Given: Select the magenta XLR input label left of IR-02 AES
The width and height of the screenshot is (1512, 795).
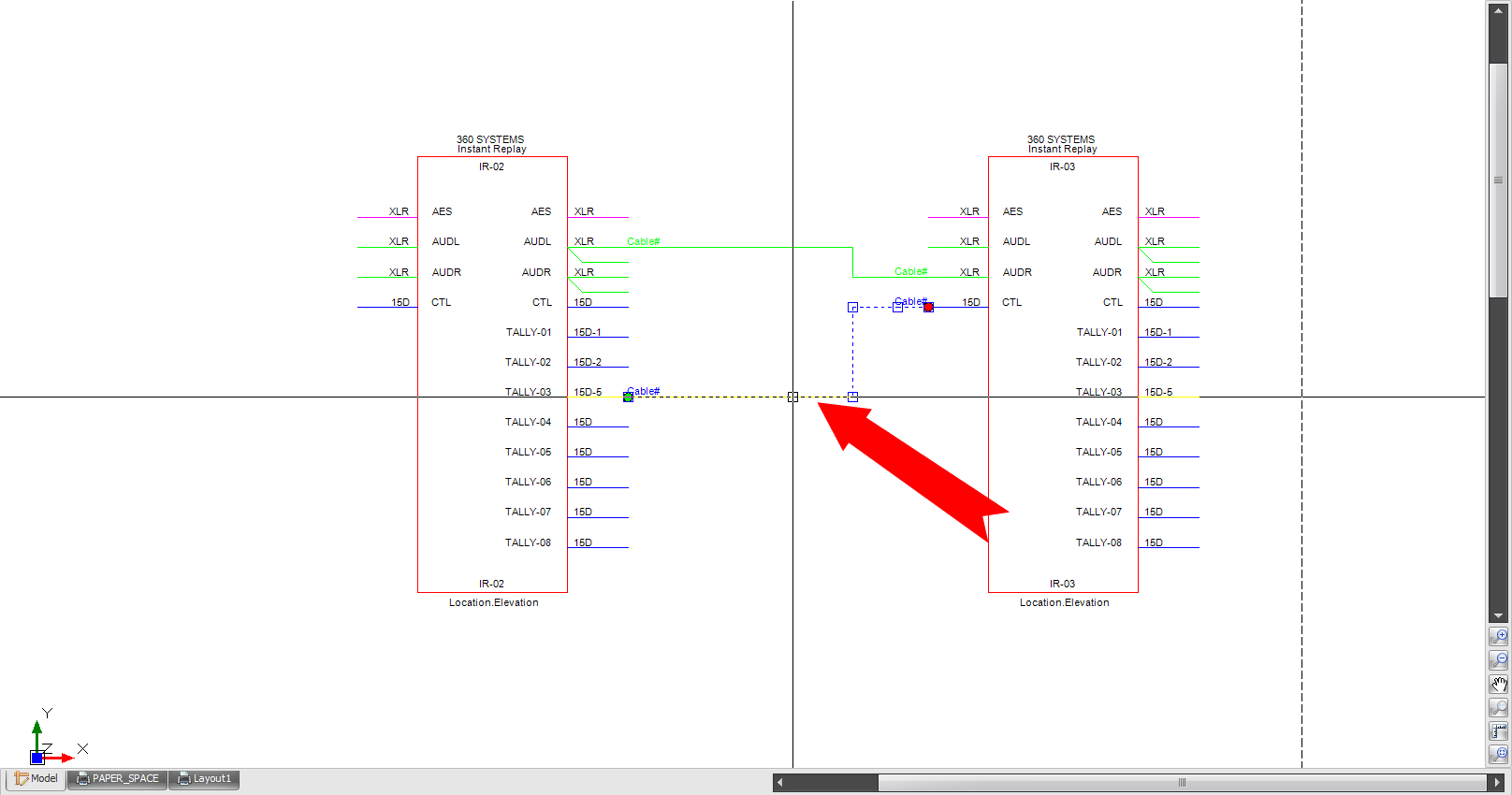Looking at the screenshot, I should 399,211.
